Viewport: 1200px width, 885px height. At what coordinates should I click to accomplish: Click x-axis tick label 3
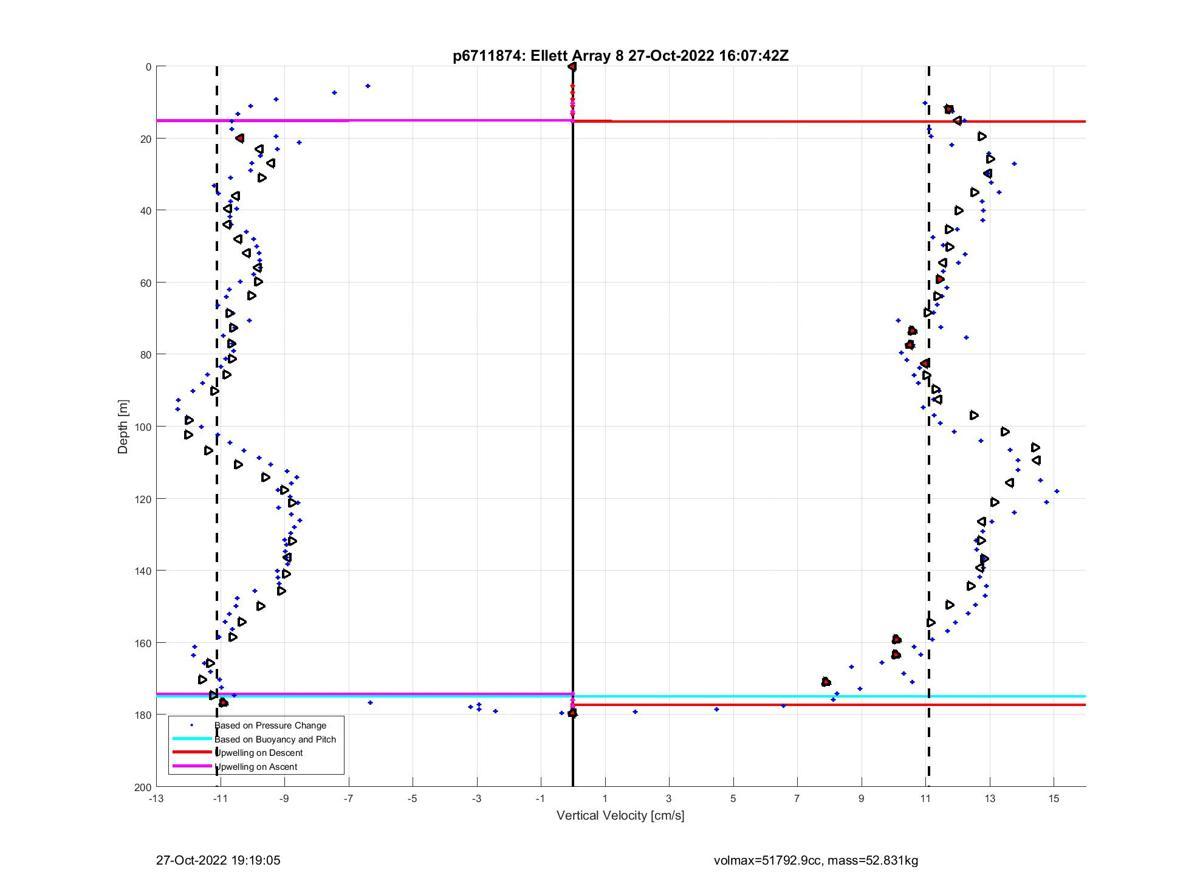[669, 798]
